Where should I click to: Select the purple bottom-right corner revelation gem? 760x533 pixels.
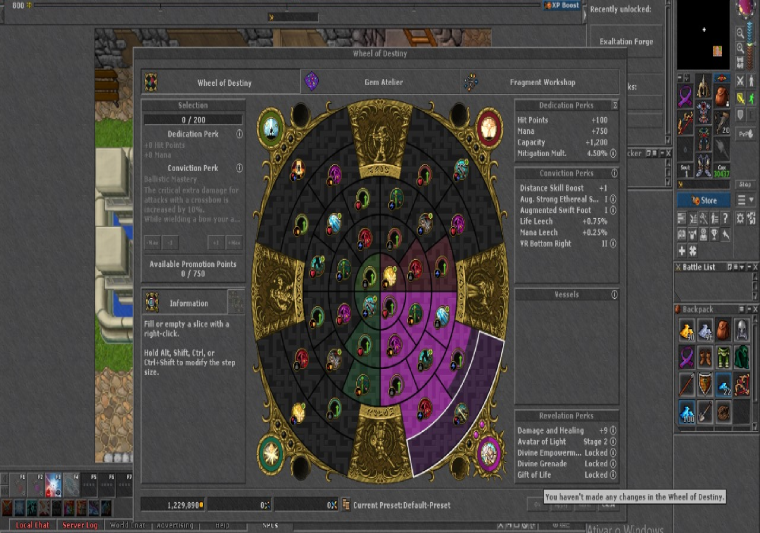[x=490, y=454]
